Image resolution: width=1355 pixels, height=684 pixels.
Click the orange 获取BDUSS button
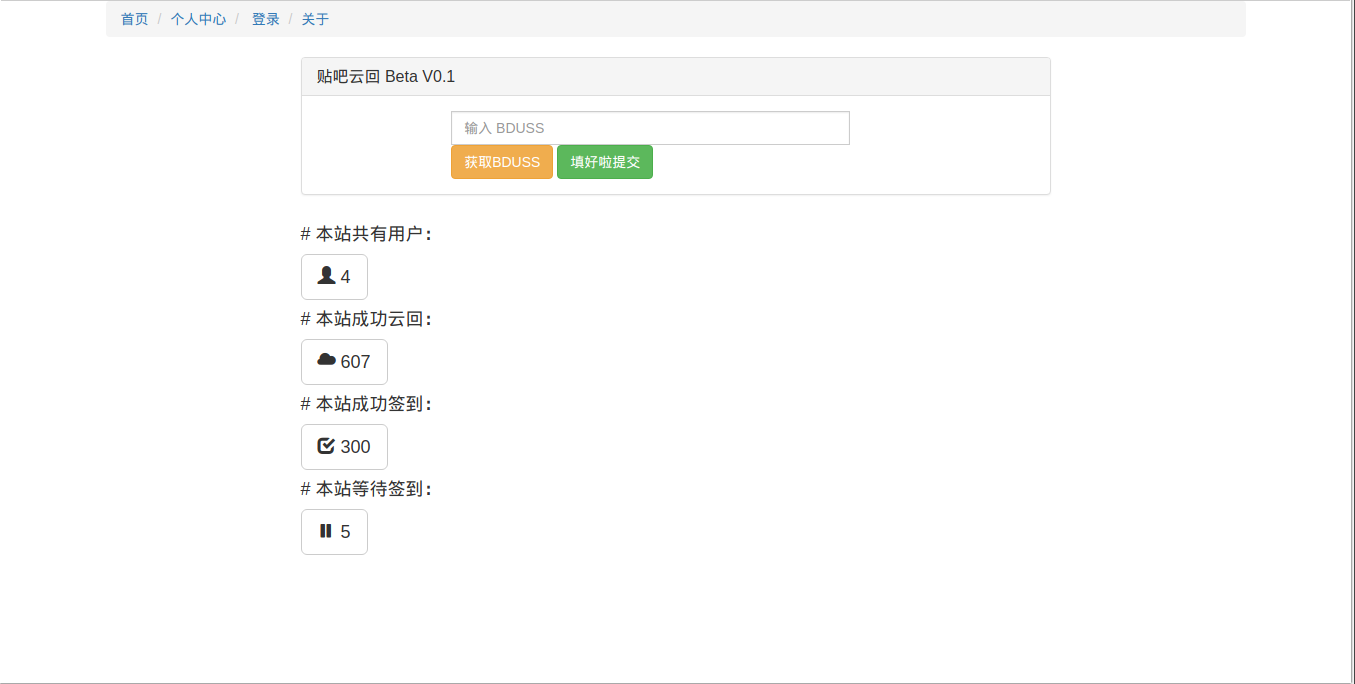(x=502, y=162)
